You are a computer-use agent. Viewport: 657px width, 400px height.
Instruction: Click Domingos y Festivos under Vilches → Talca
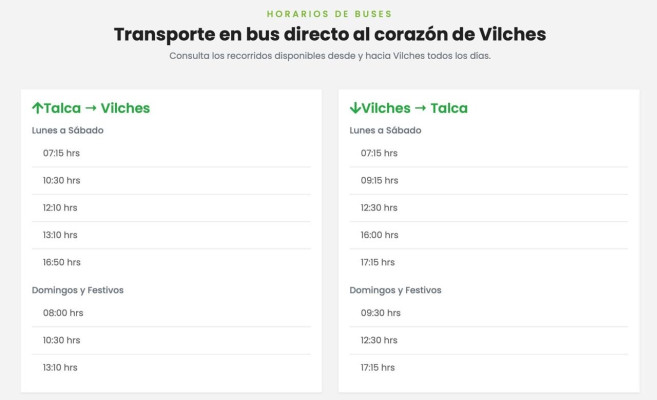click(x=395, y=290)
